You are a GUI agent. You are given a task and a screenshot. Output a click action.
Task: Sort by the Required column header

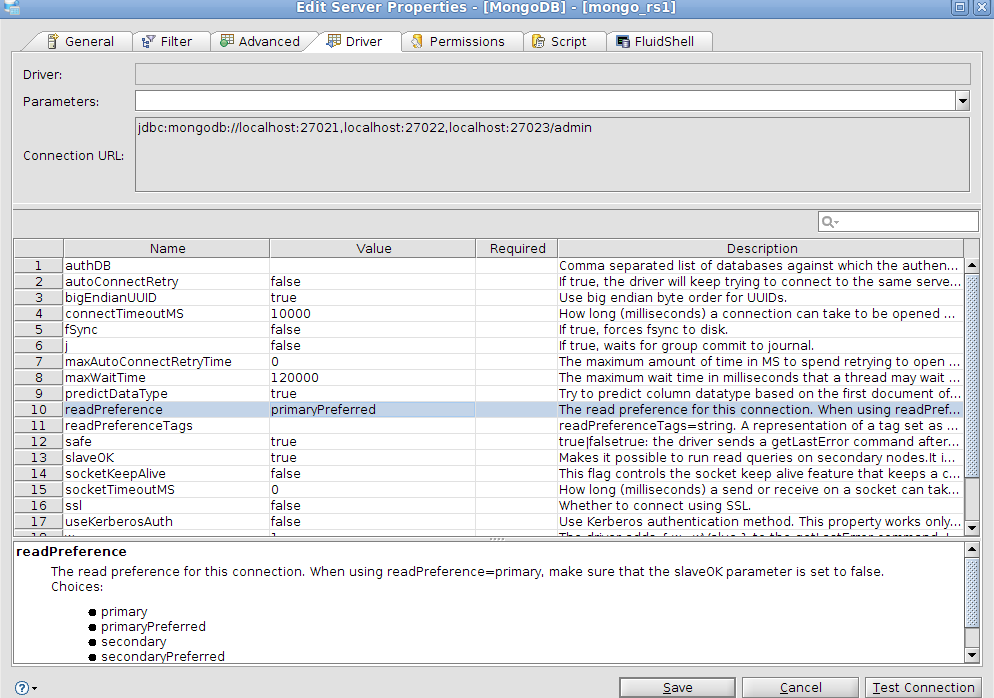coord(517,249)
